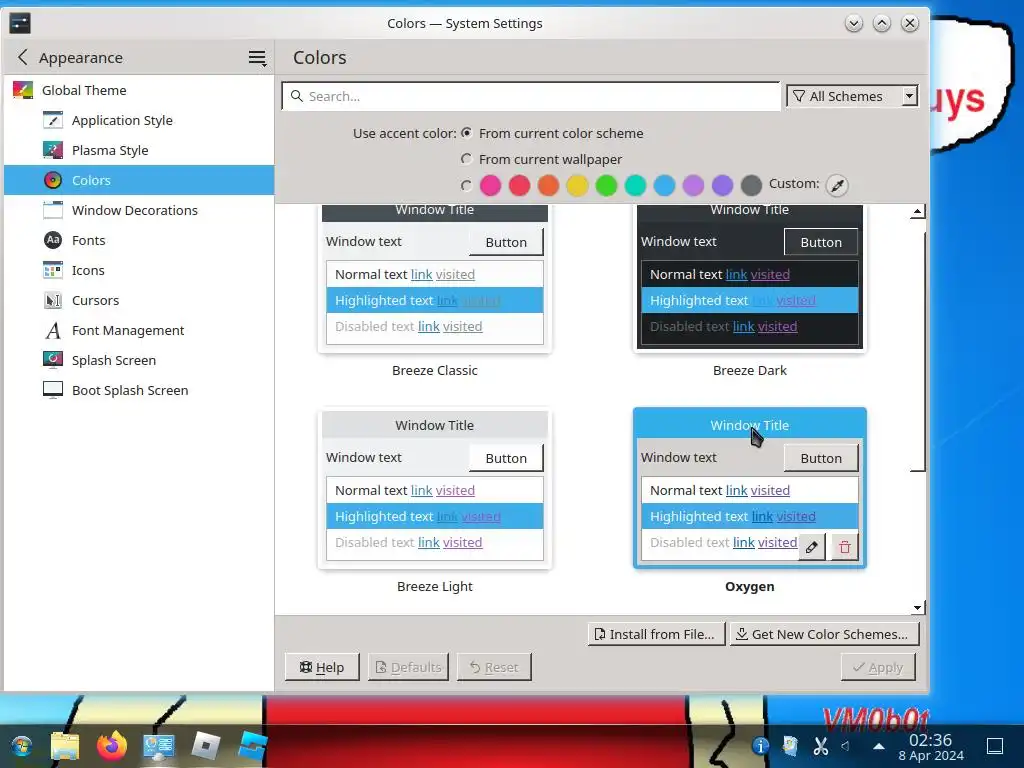Pick the red accent color

click(519, 185)
